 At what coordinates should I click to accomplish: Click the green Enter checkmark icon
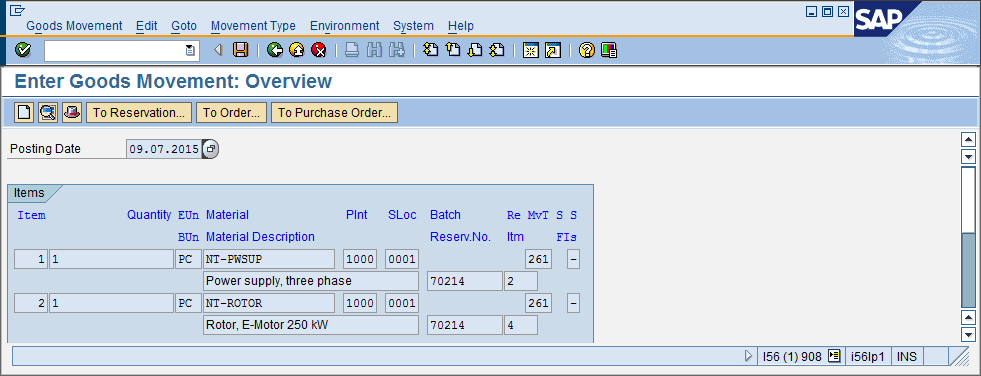click(23, 50)
